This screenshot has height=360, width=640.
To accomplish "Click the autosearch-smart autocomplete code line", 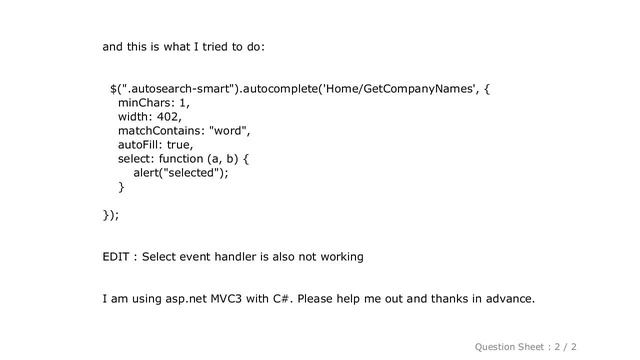I will (x=300, y=89).
